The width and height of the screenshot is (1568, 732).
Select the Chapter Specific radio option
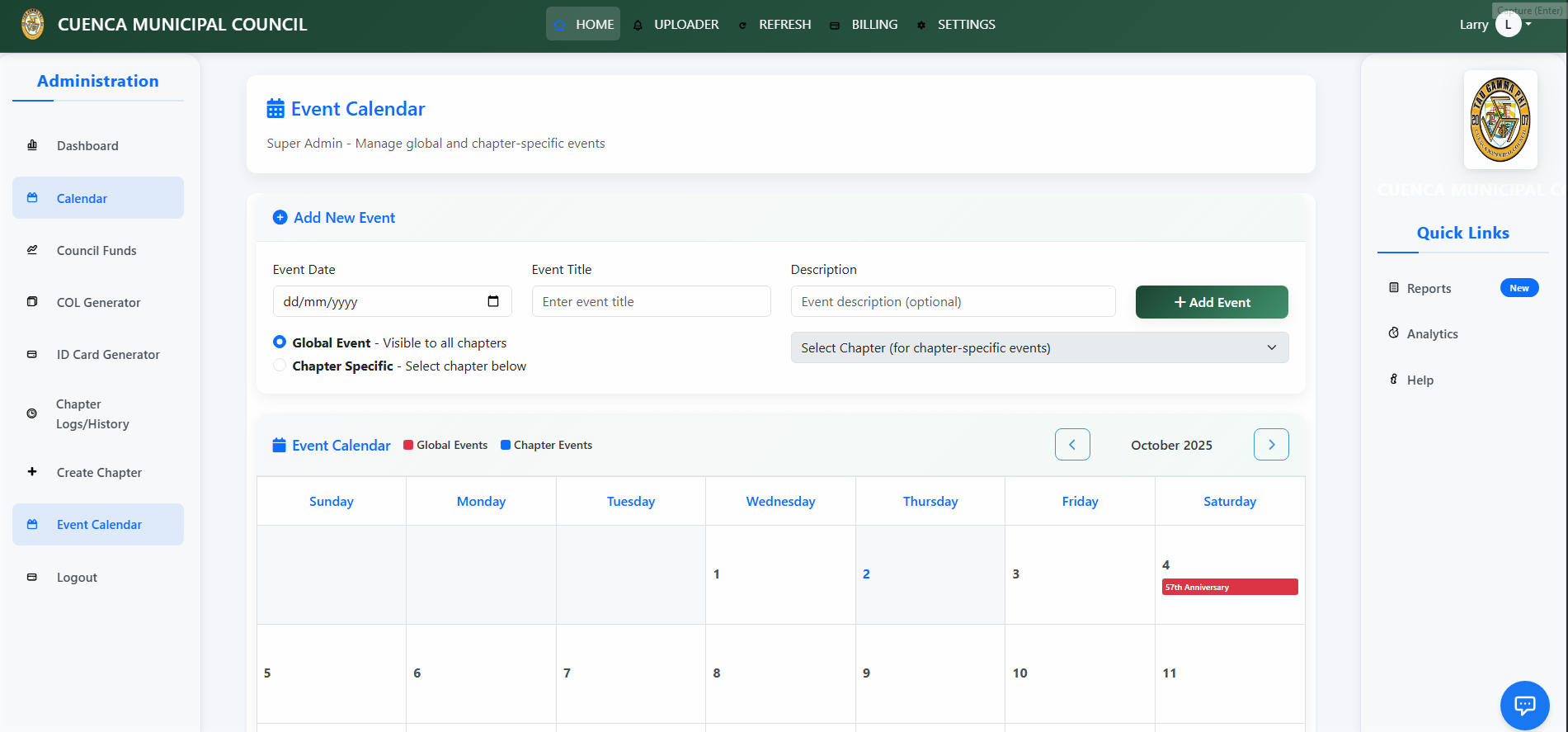280,365
